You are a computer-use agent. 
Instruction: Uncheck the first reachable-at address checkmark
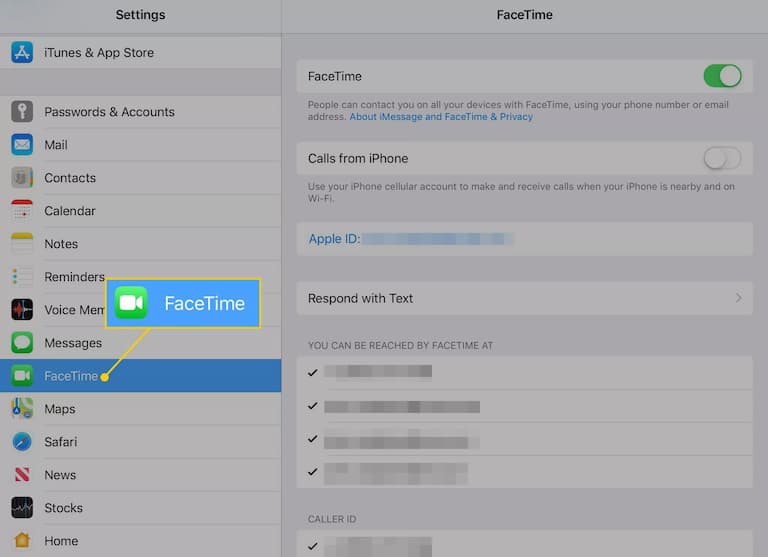pyautogui.click(x=312, y=373)
